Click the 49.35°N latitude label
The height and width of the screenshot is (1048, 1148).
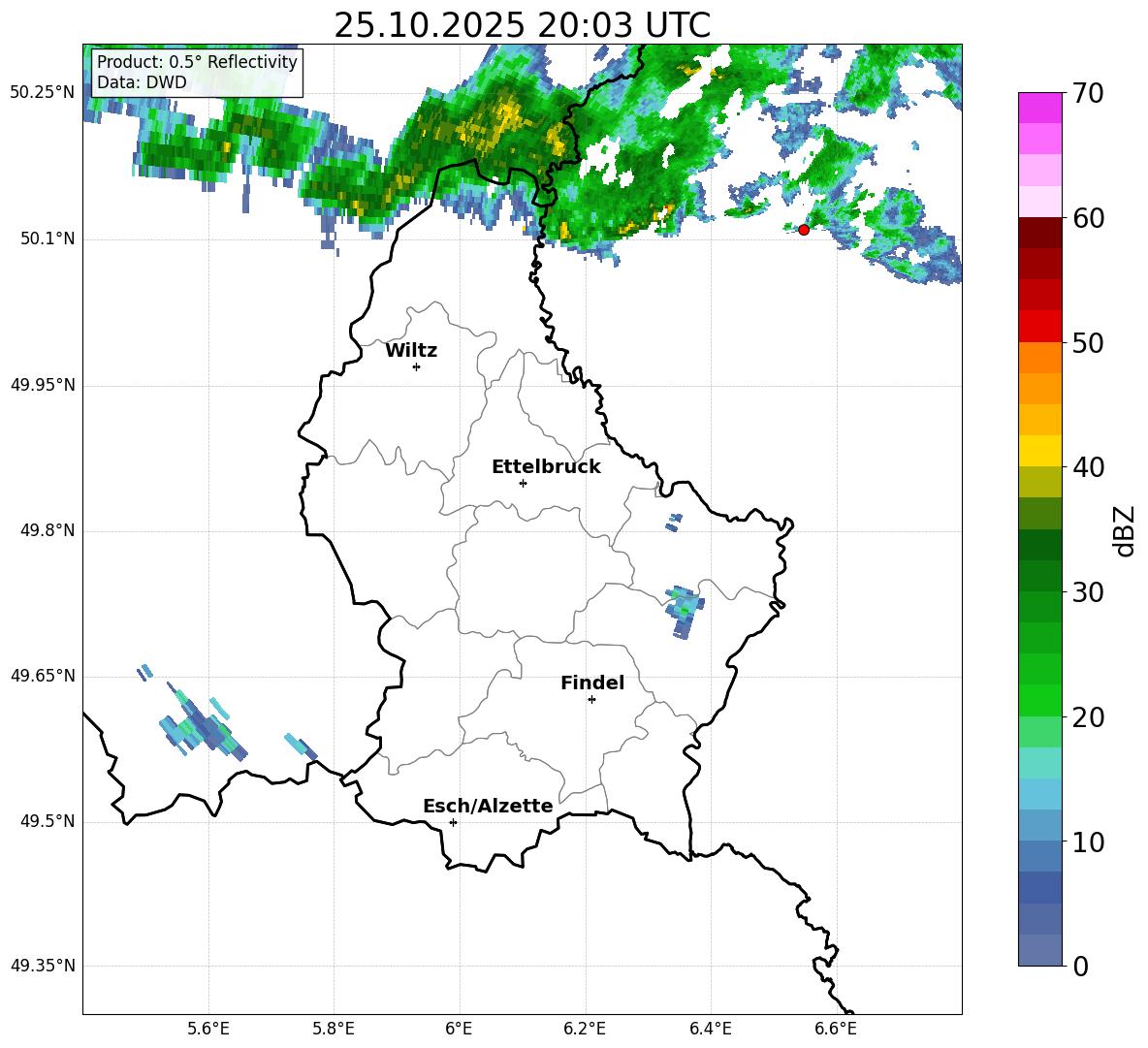[x=43, y=966]
